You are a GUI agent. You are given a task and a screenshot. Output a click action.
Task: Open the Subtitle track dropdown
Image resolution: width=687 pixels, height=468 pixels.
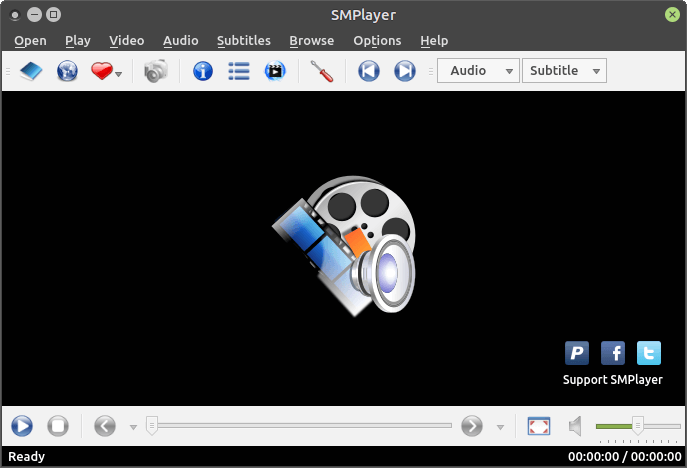(x=564, y=71)
